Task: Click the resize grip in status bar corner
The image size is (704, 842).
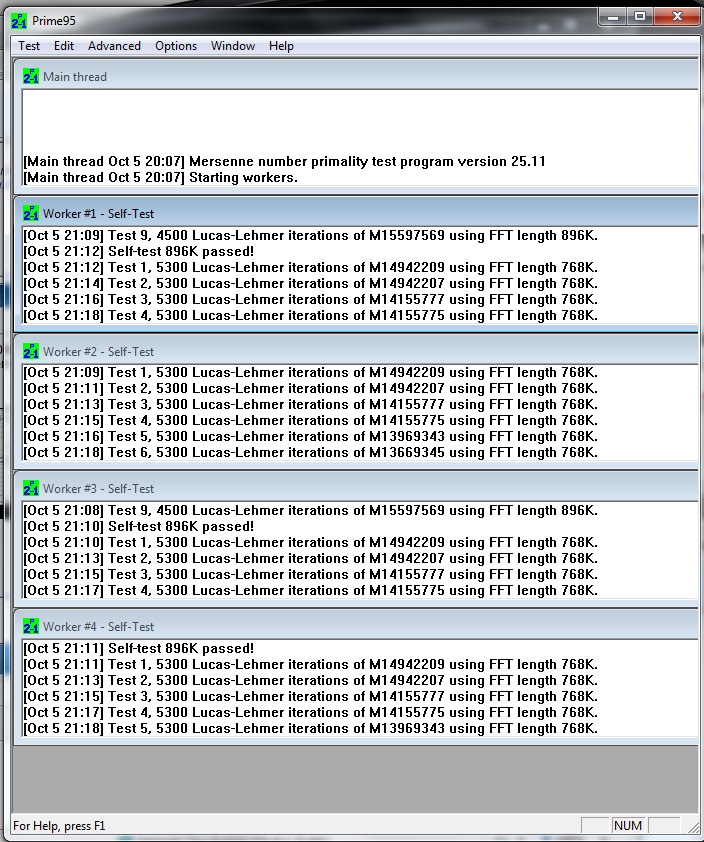Action: (692, 827)
